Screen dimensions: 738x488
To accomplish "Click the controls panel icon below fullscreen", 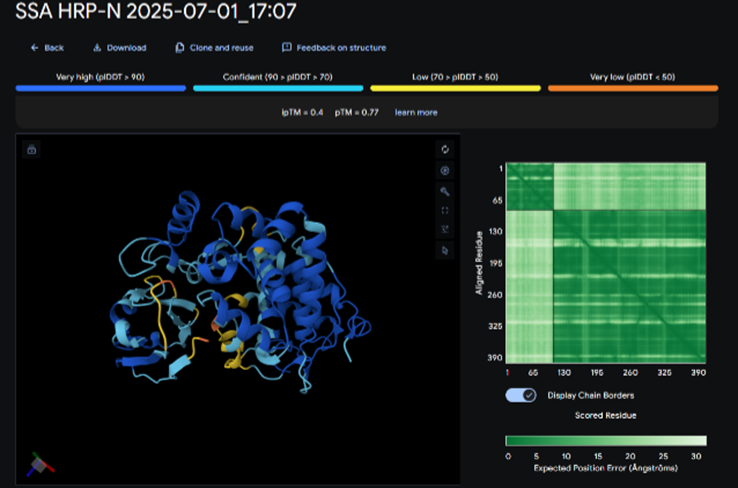I will point(445,230).
